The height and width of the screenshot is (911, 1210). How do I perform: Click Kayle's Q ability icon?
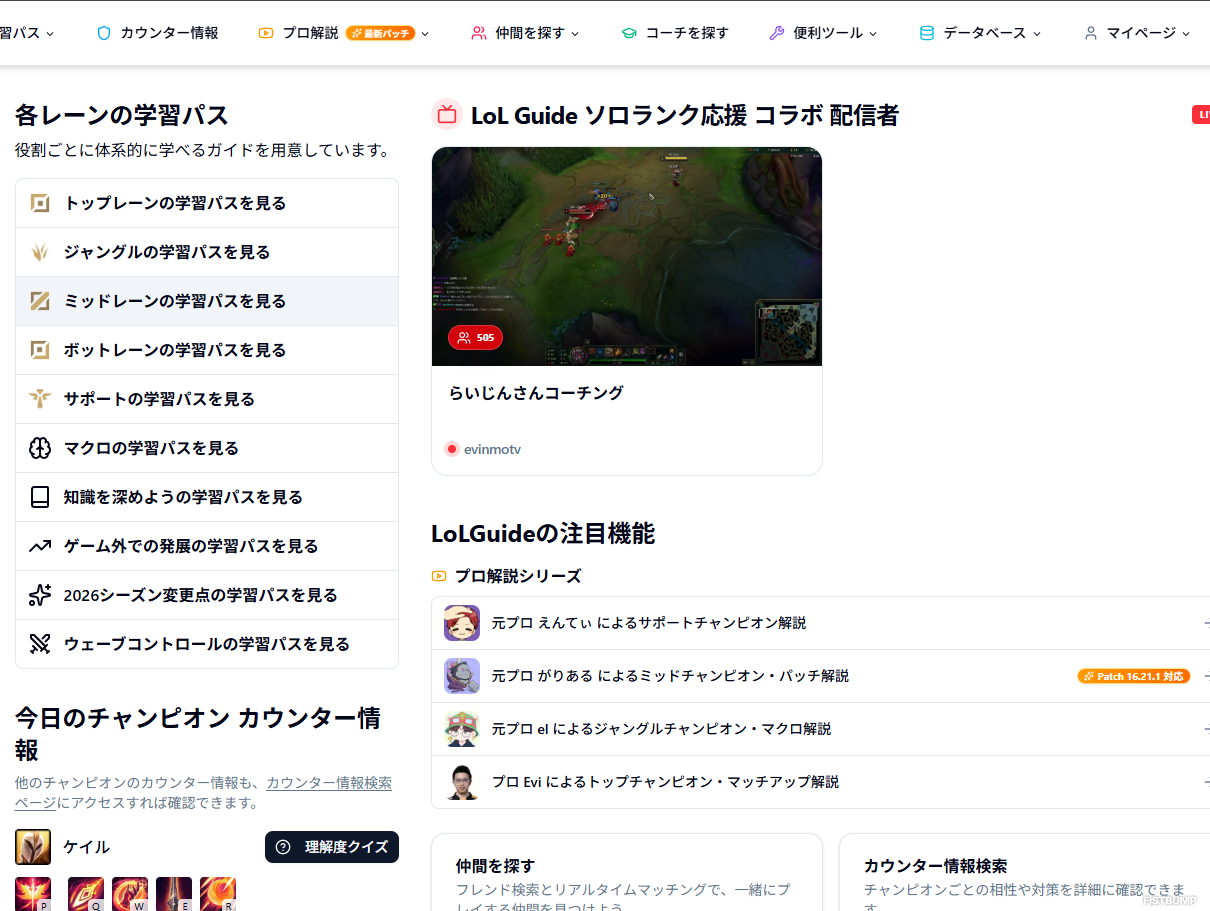click(x=86, y=894)
